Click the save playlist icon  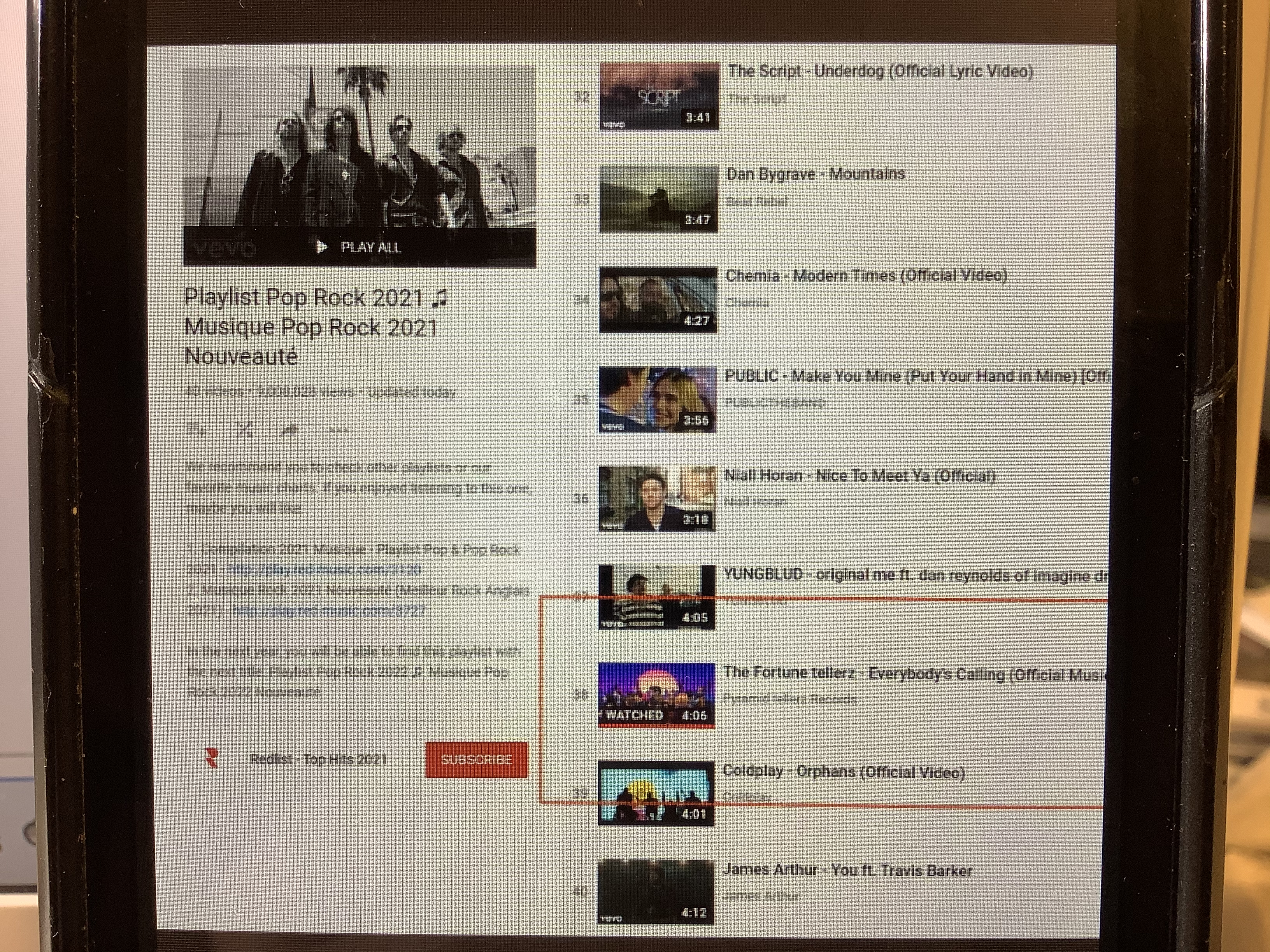[x=196, y=429]
